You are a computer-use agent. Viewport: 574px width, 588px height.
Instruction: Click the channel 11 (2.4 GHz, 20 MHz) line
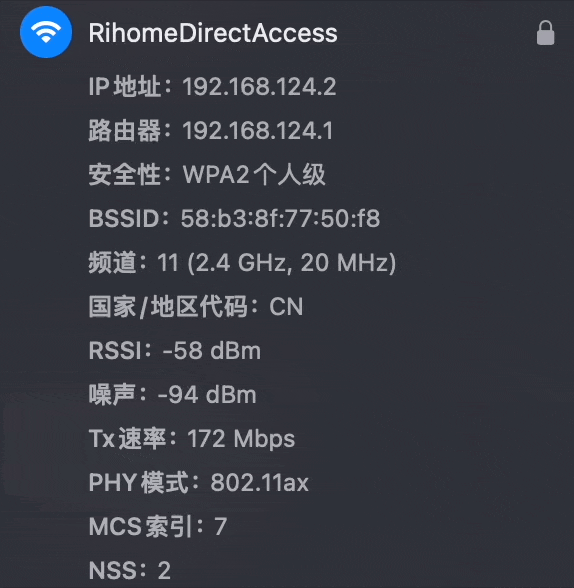(242, 262)
